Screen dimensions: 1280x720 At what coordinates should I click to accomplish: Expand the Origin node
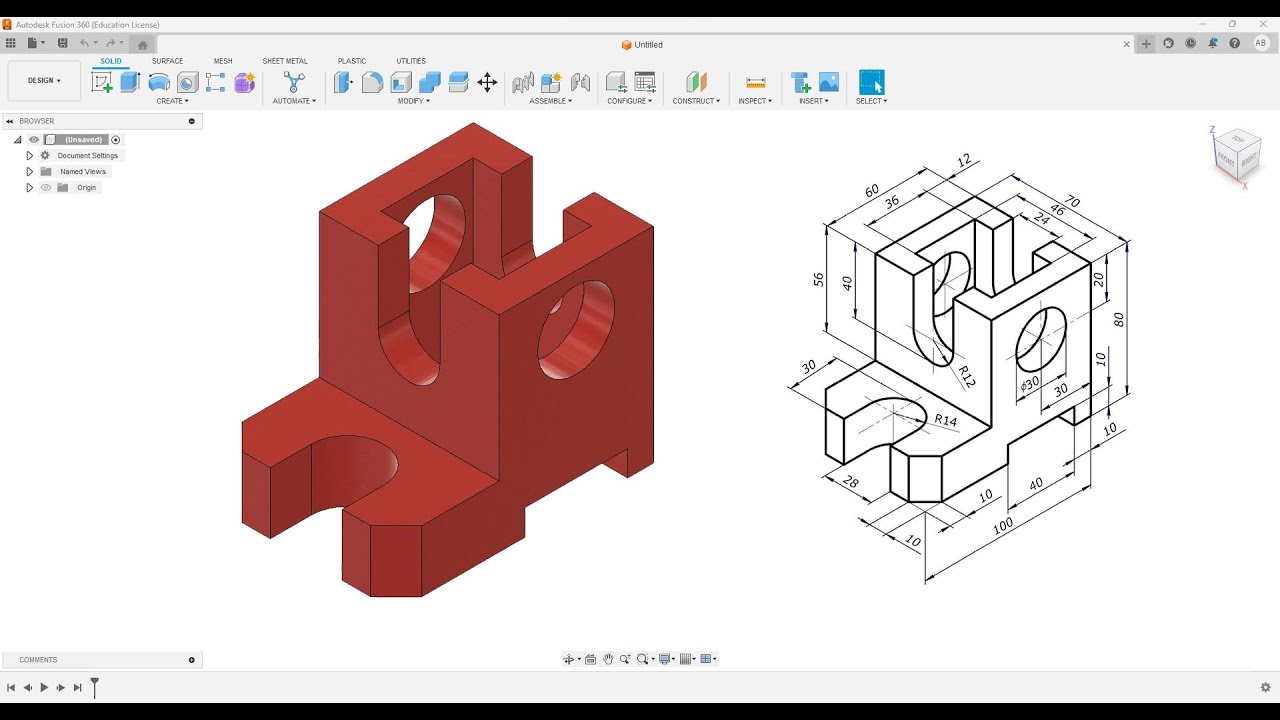click(29, 188)
